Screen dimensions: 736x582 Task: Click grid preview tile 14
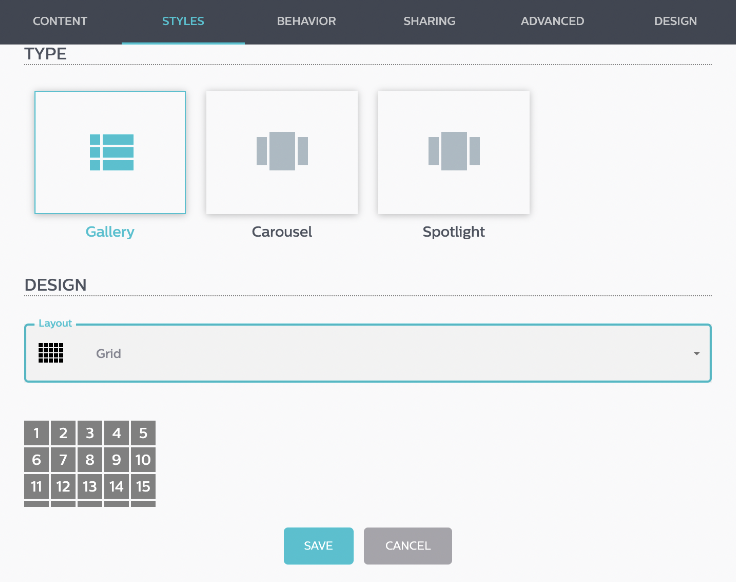[116, 486]
